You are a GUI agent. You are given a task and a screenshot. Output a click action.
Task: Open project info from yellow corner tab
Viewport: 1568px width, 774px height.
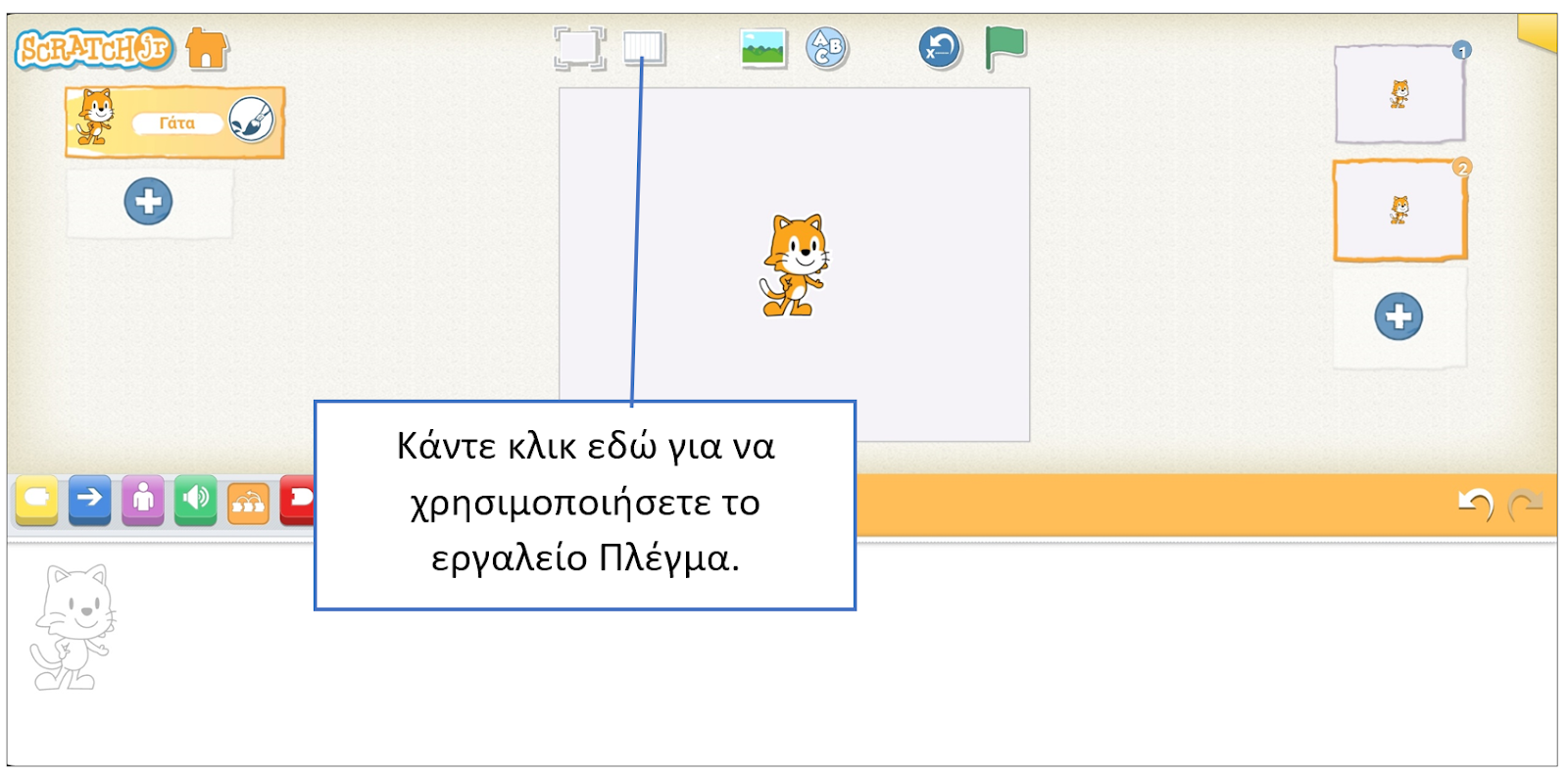click(1538, 32)
